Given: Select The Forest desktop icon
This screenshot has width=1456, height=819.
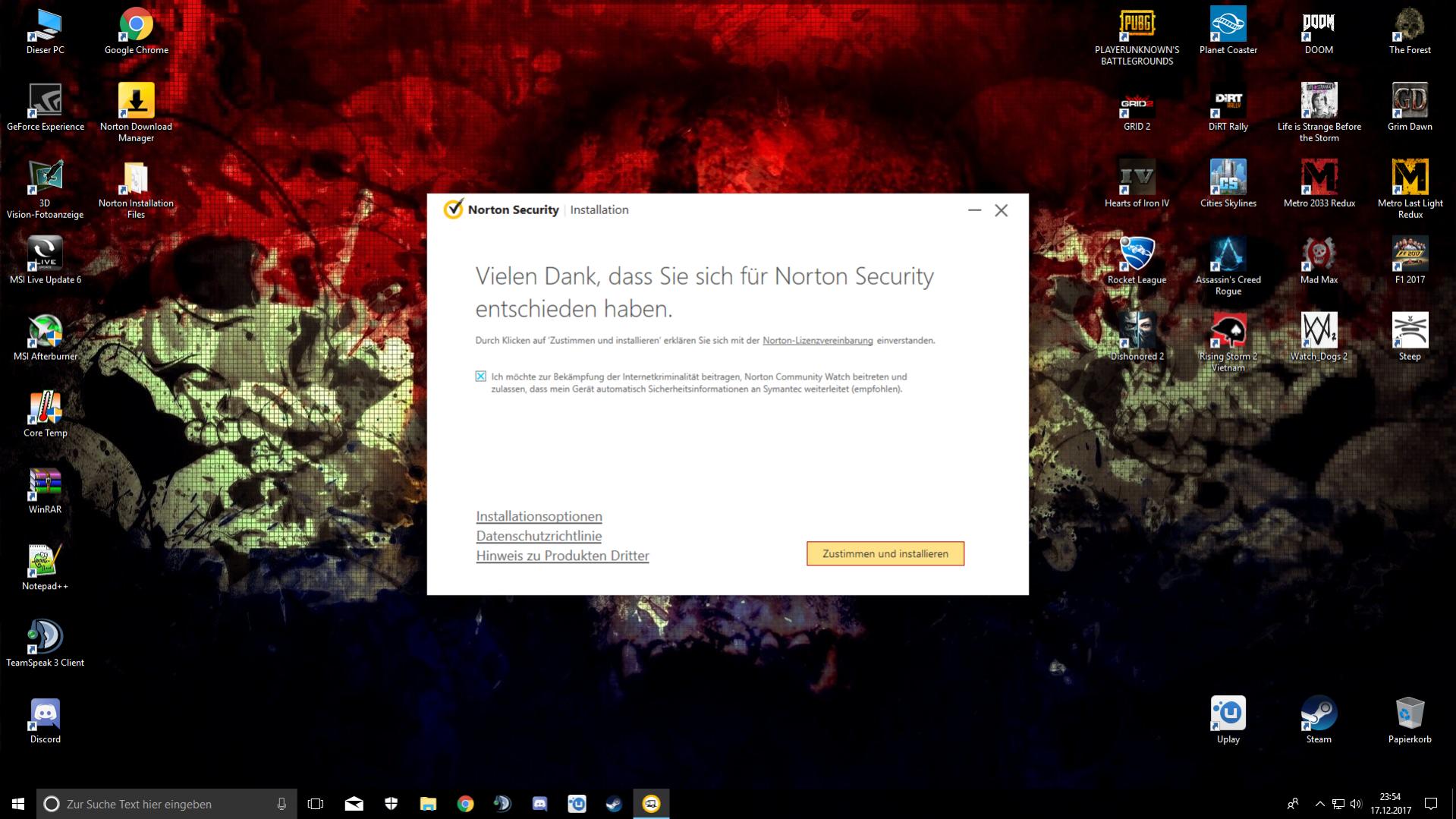Looking at the screenshot, I should (1410, 32).
